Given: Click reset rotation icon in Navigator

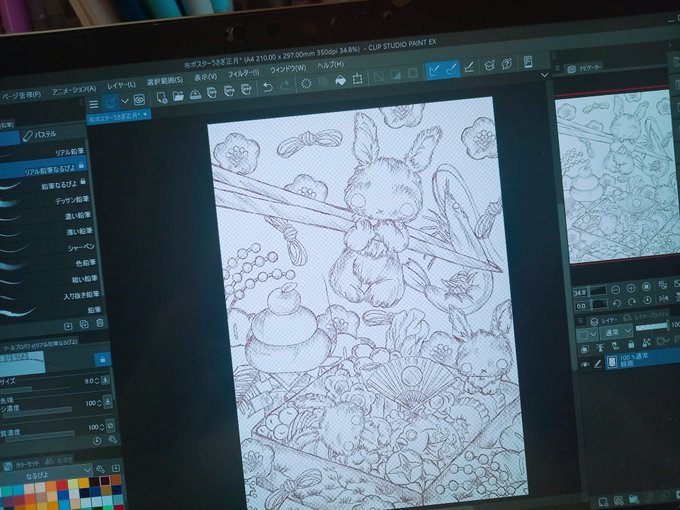Looking at the screenshot, I should point(647,300).
